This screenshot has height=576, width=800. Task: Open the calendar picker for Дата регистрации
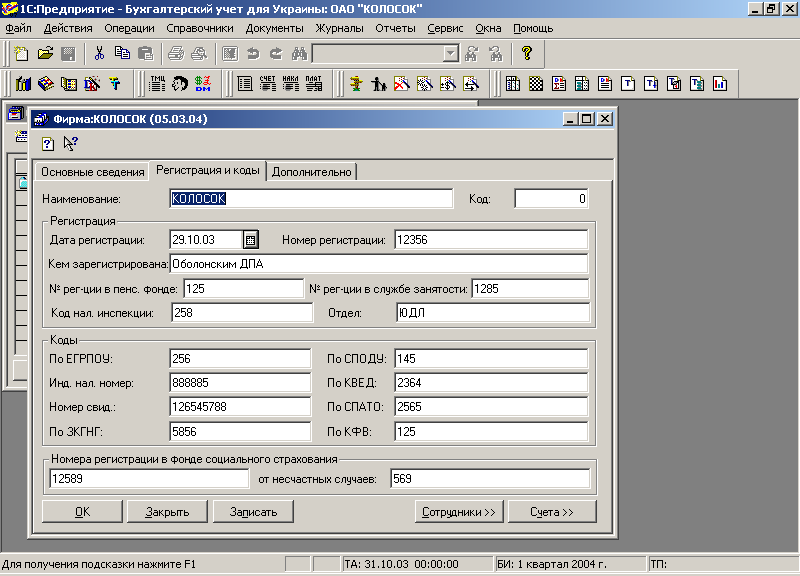(x=250, y=240)
